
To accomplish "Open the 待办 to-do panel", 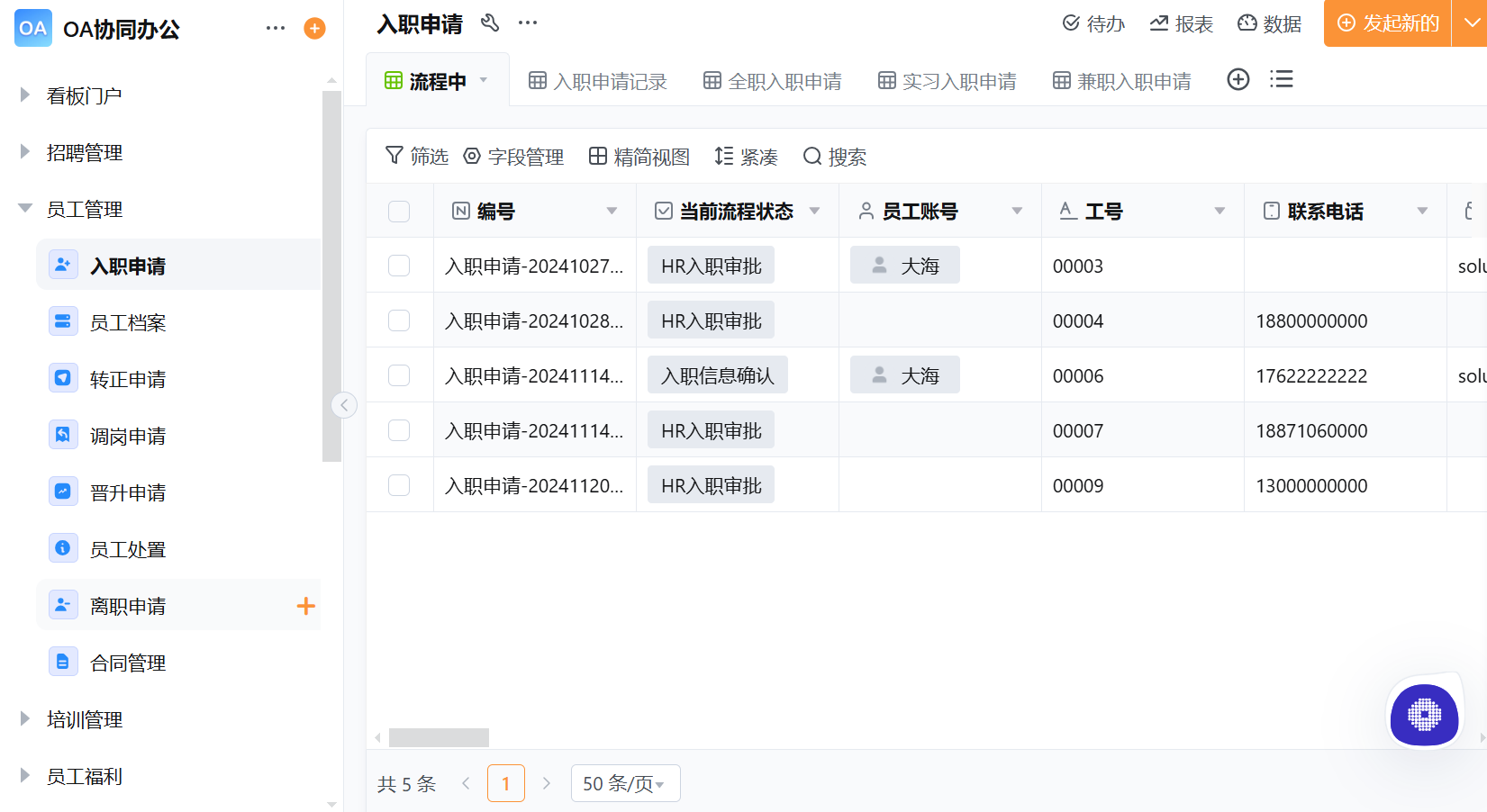I will pyautogui.click(x=1093, y=23).
